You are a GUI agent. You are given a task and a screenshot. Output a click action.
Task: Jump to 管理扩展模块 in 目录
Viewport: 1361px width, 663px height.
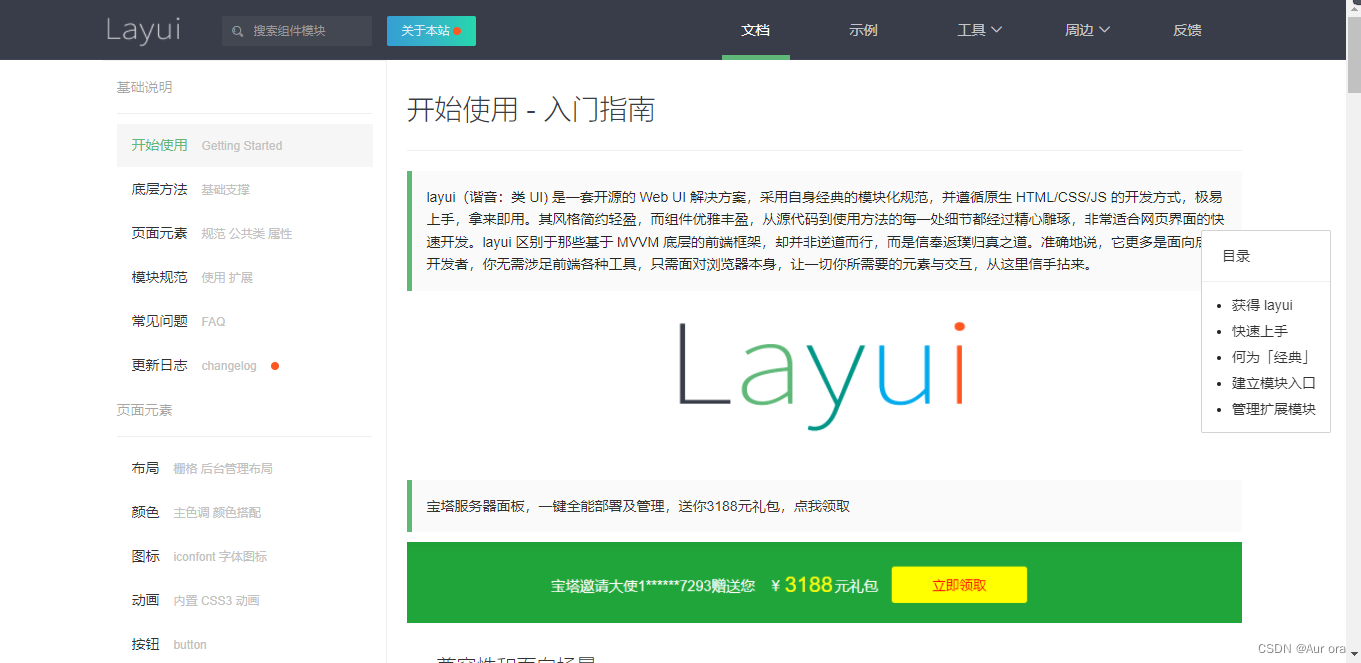1274,409
